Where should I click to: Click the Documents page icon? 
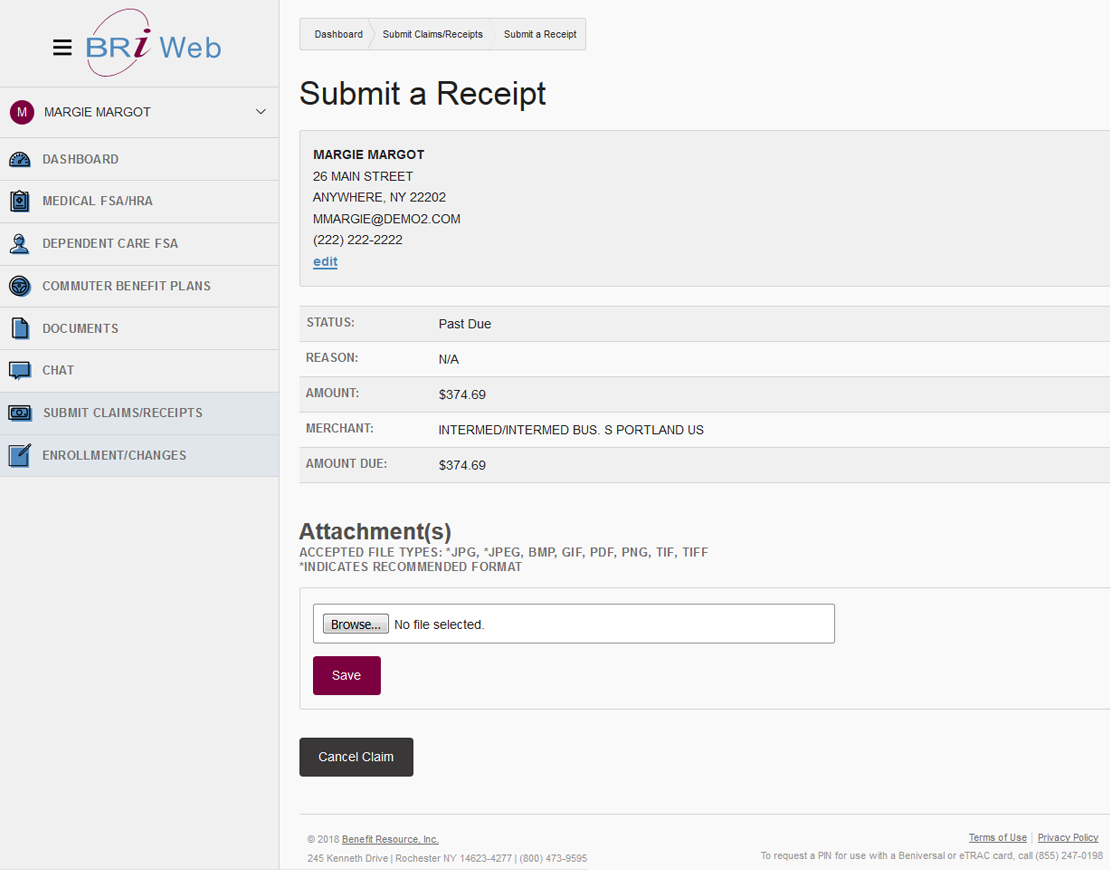tap(20, 328)
